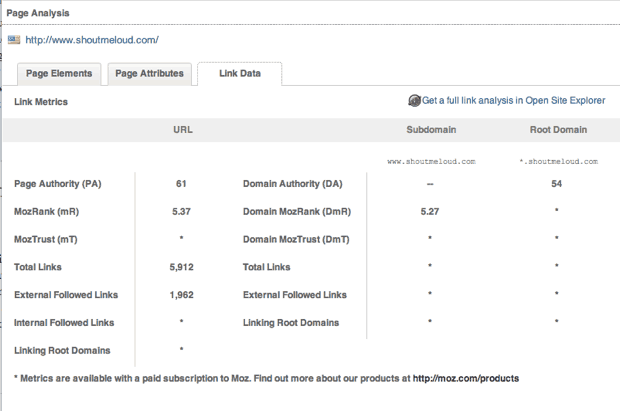Click the MozTrust (mT) label
This screenshot has width=620, height=411.
pos(46,239)
